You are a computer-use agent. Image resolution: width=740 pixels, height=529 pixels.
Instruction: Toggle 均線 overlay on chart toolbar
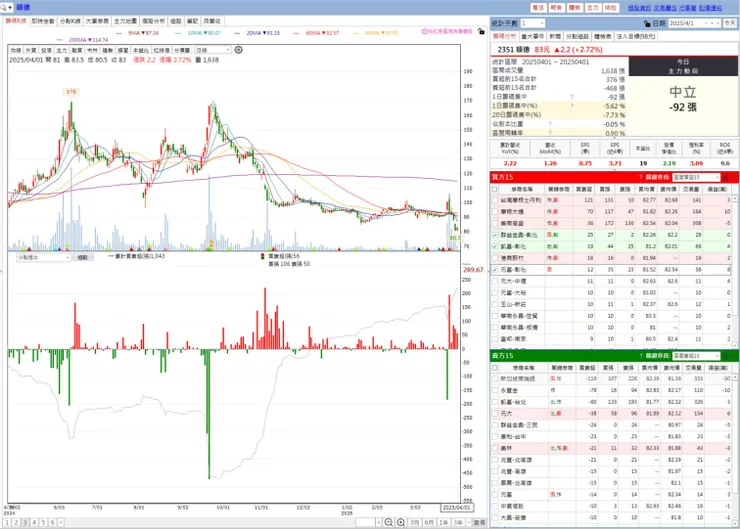pyautogui.click(x=16, y=50)
